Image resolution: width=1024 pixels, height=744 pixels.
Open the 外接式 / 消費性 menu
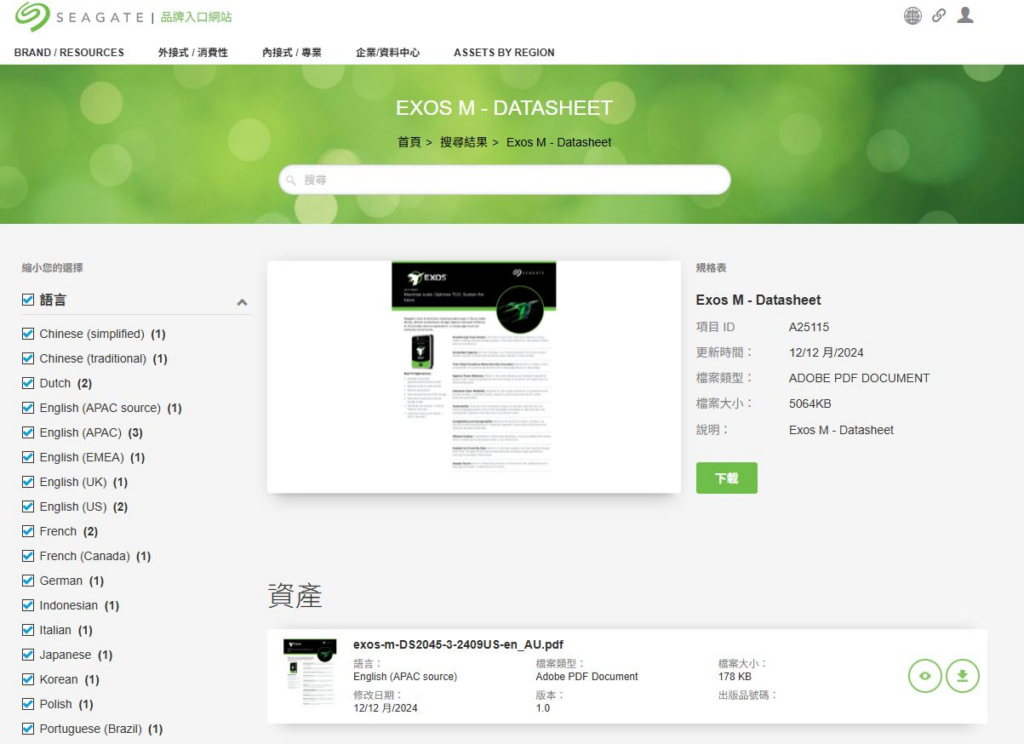(x=193, y=52)
